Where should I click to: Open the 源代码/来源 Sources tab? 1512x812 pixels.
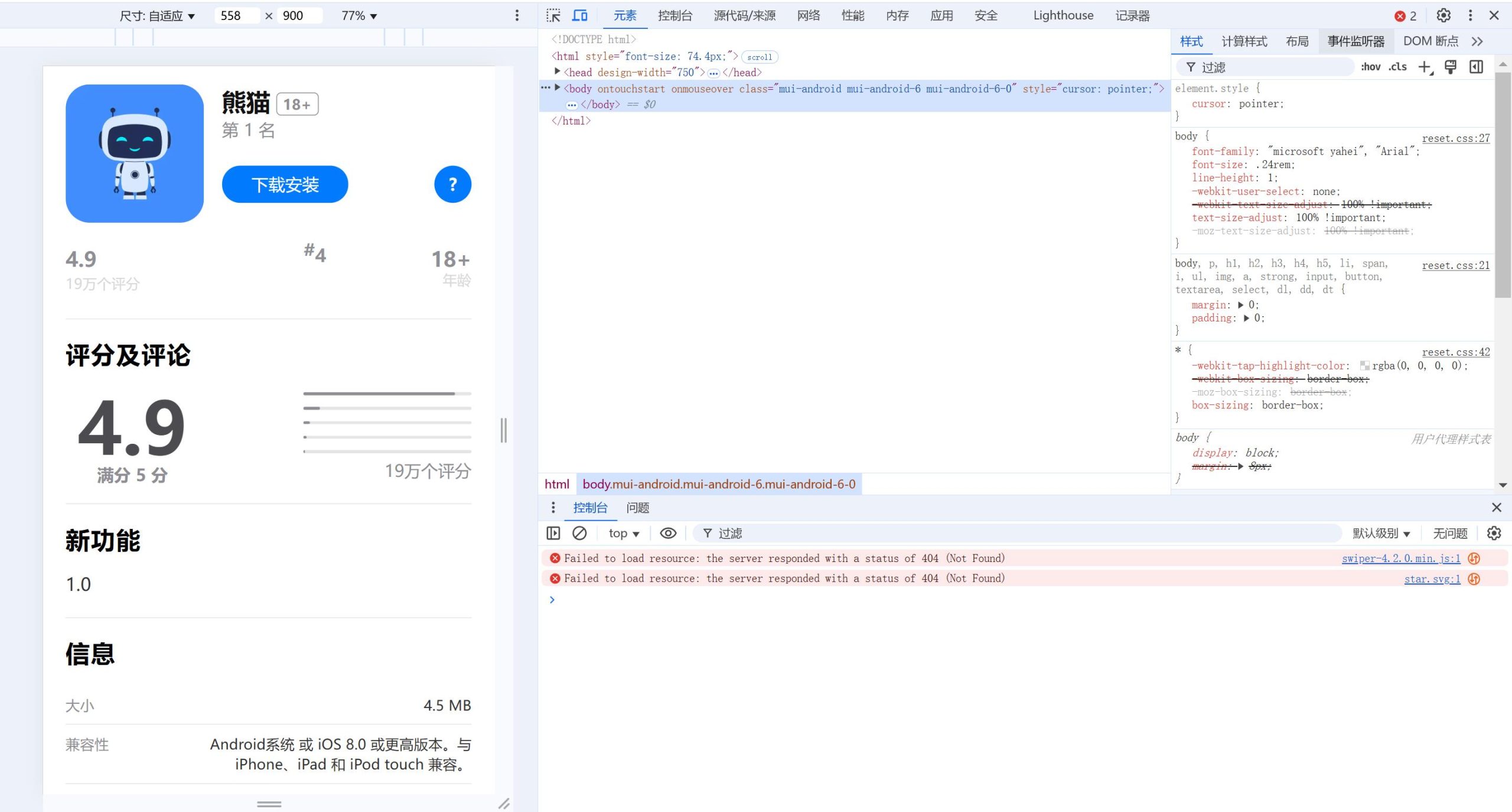pyautogui.click(x=744, y=16)
